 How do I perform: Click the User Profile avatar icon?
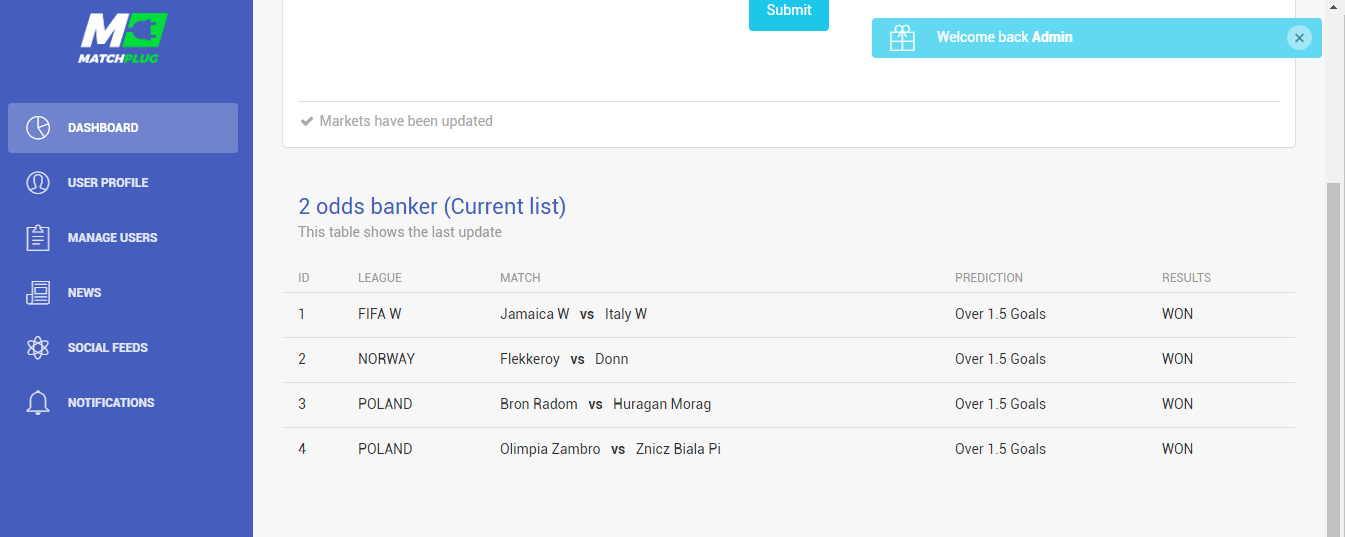pos(38,183)
